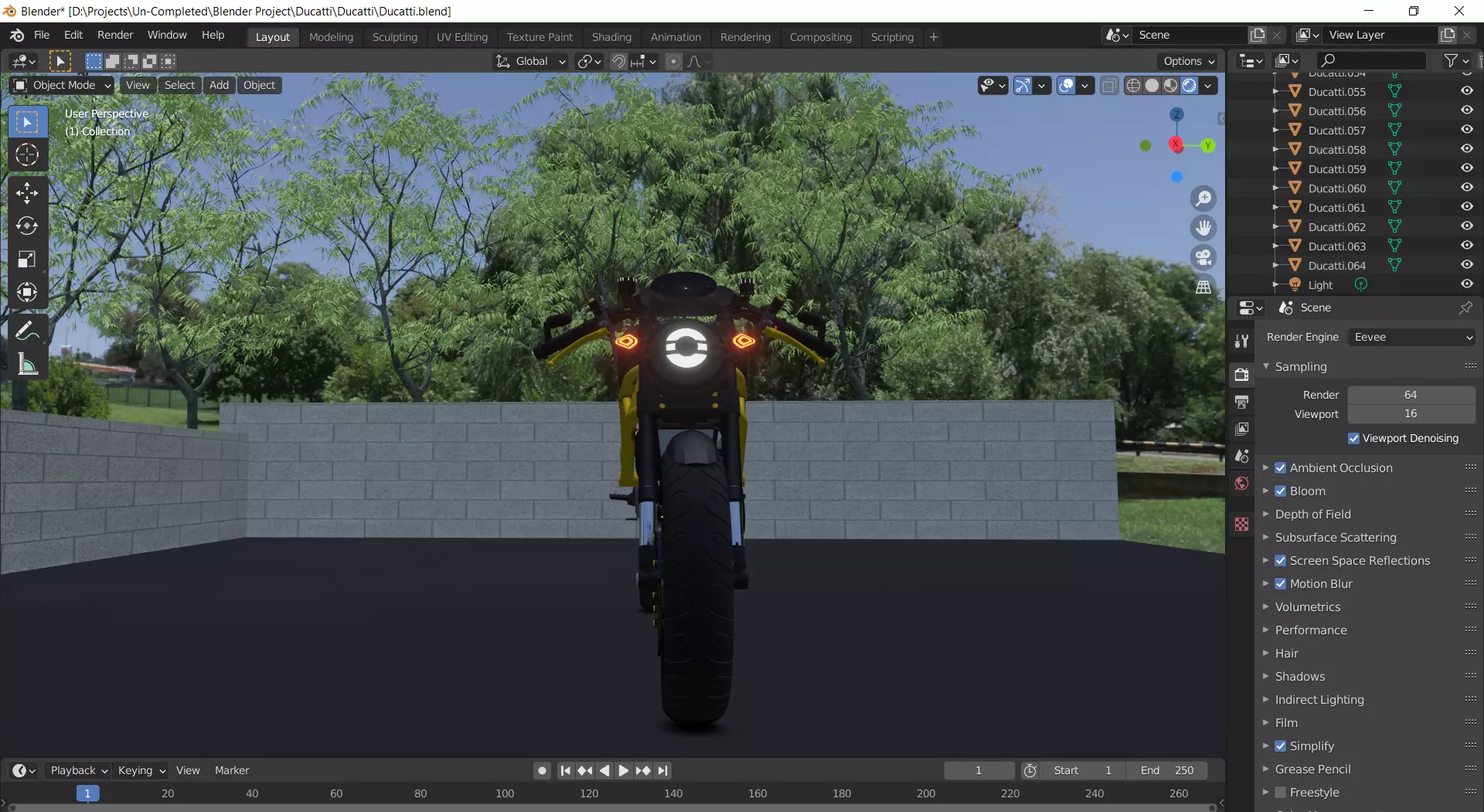
Task: Switch to solid viewport shading
Action: pos(1152,85)
